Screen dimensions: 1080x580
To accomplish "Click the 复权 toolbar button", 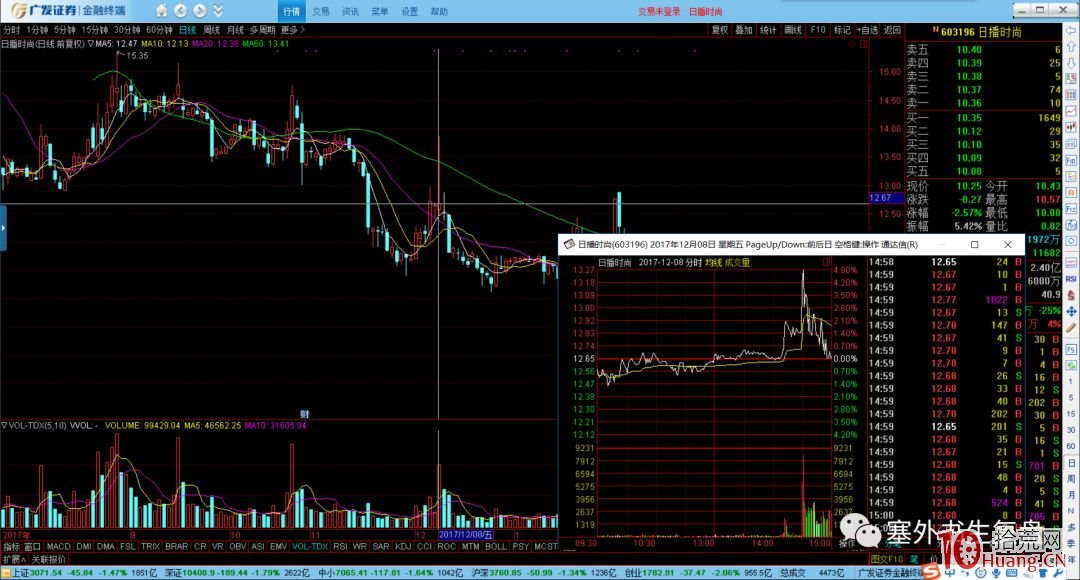I will pyautogui.click(x=720, y=30).
